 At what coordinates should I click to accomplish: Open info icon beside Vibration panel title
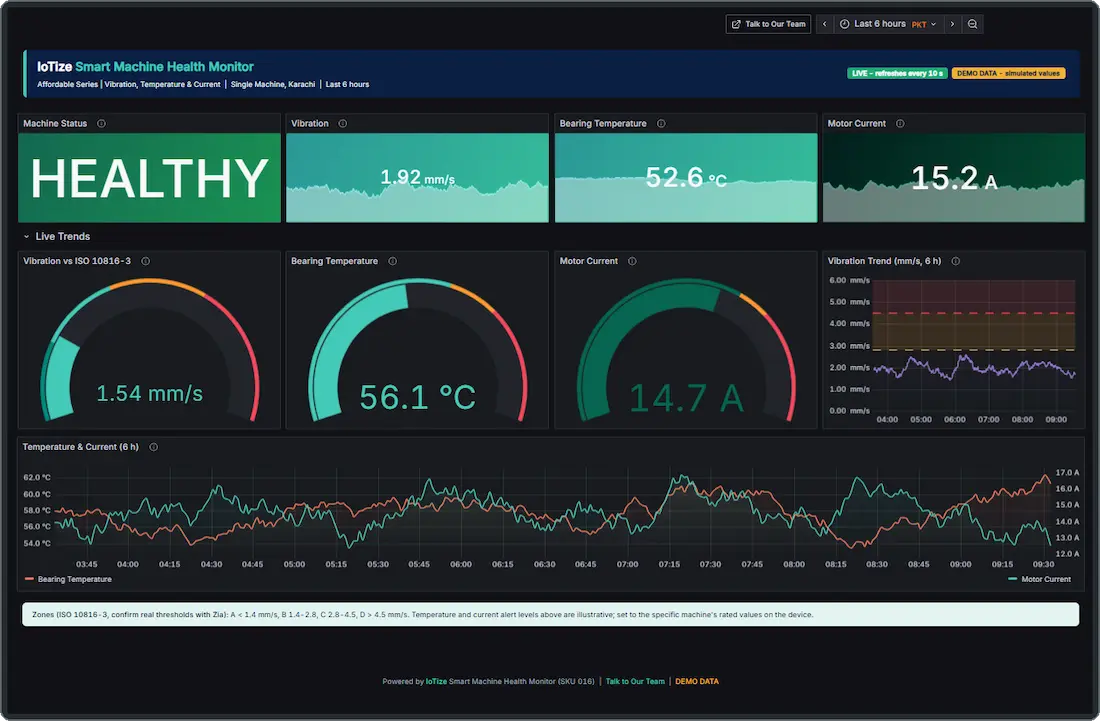343,123
